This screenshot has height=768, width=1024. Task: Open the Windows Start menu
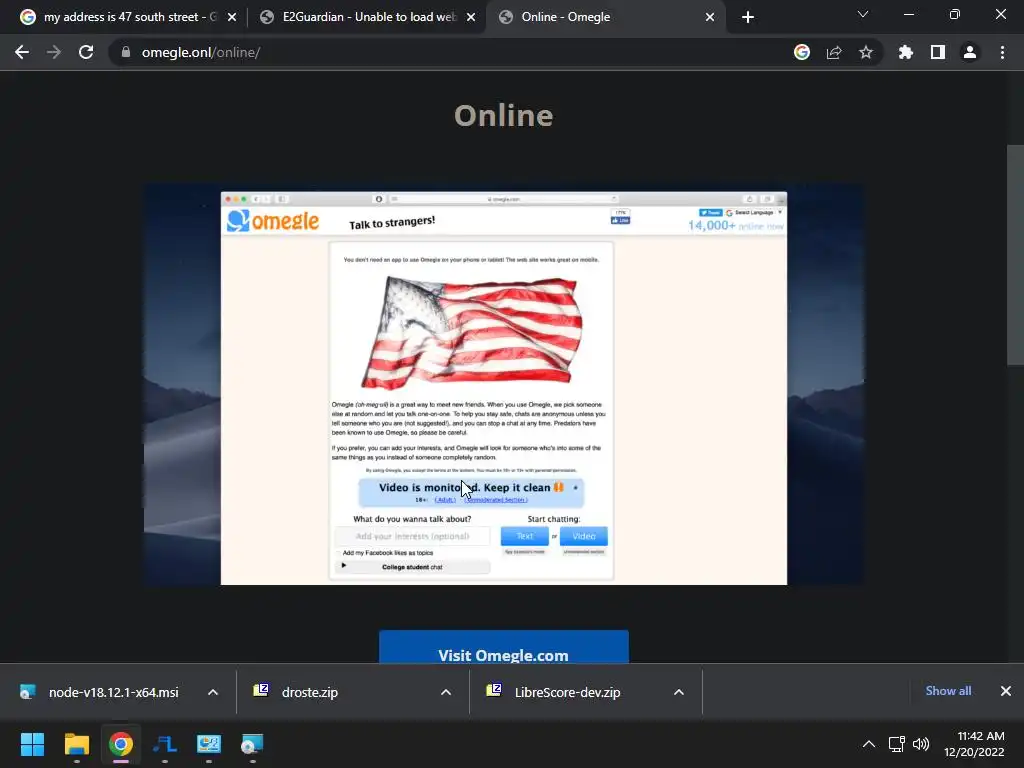pyautogui.click(x=32, y=744)
